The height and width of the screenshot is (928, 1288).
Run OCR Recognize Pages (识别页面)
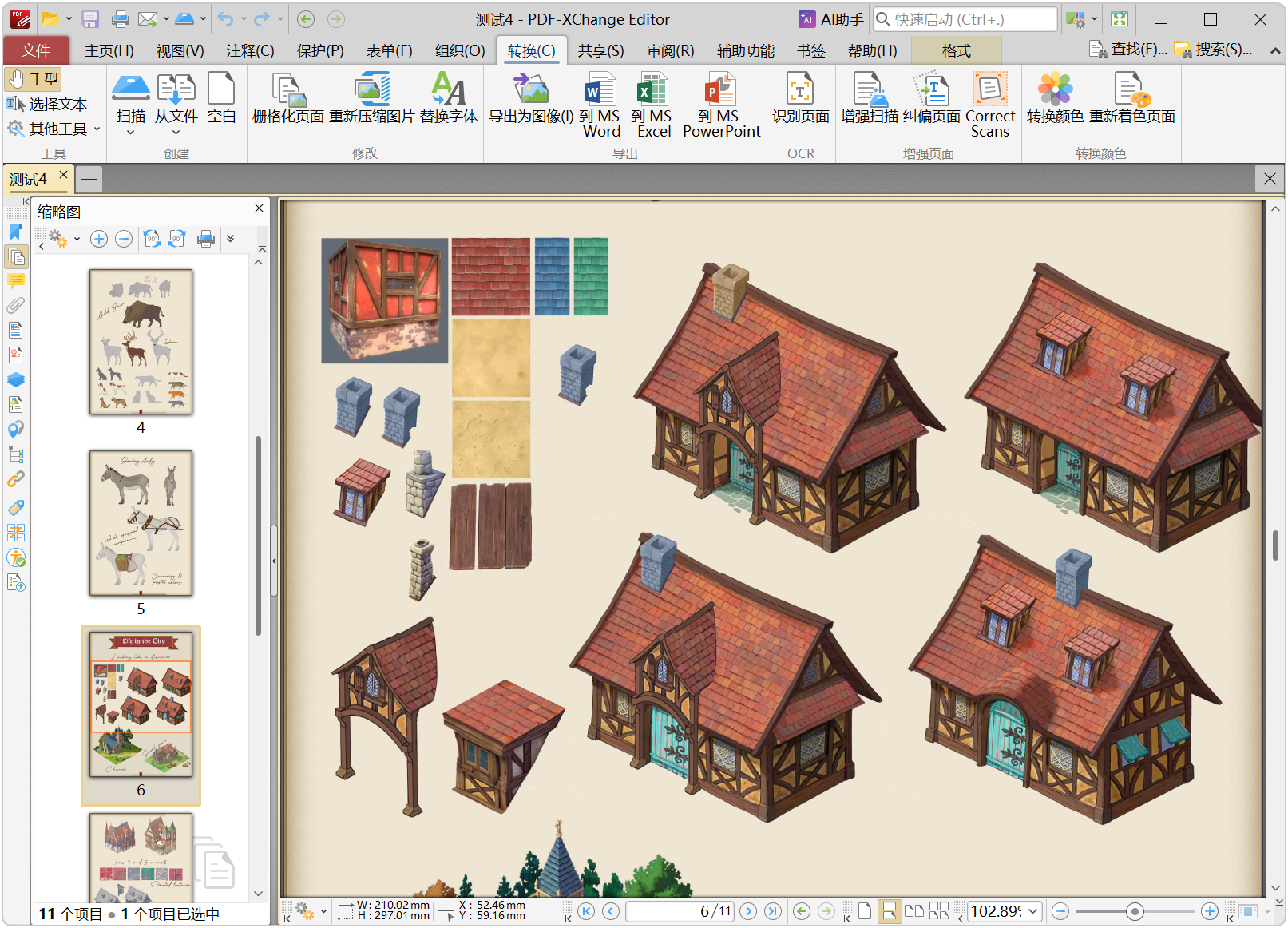pyautogui.click(x=801, y=99)
